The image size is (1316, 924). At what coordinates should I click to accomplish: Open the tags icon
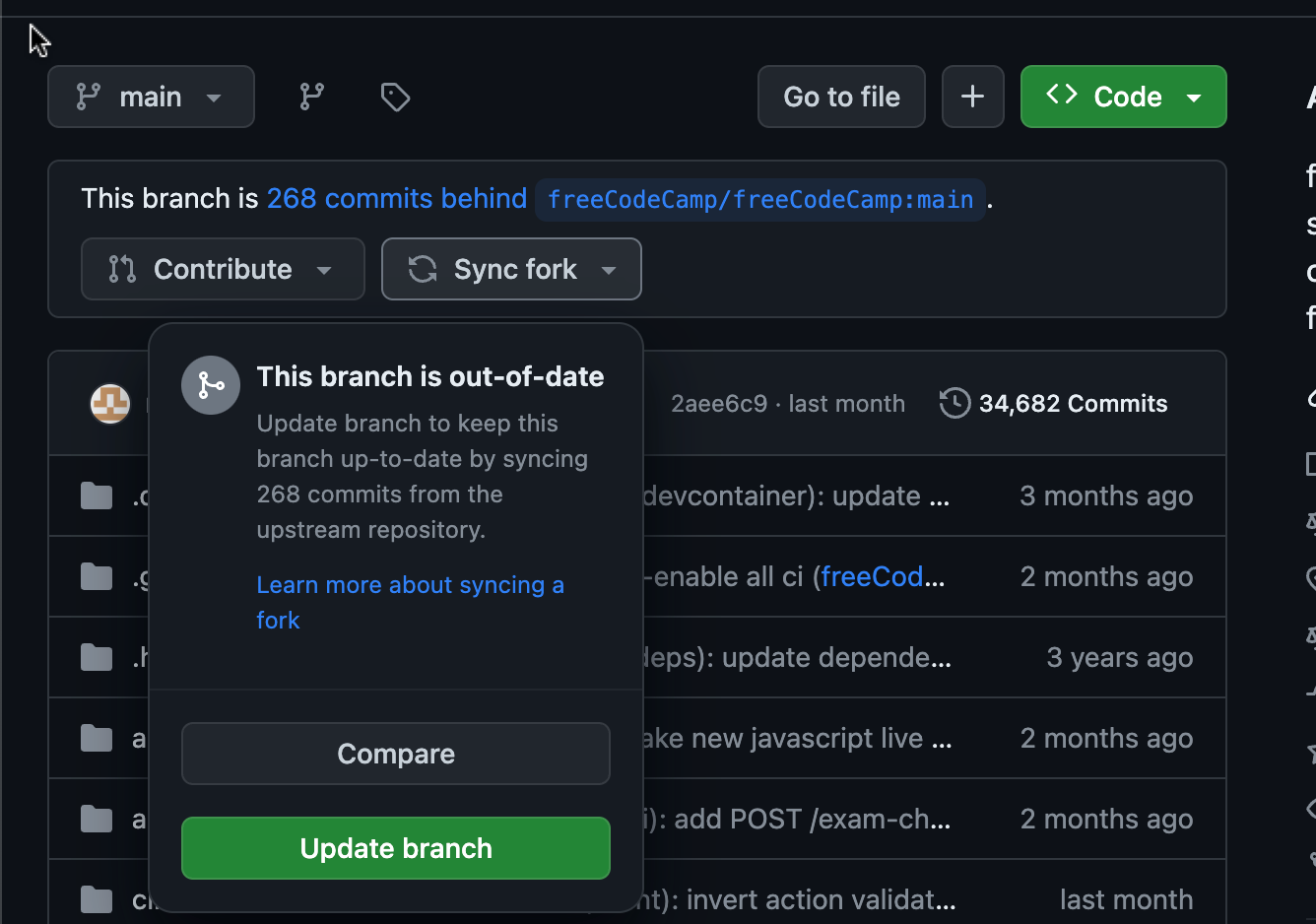click(x=395, y=97)
